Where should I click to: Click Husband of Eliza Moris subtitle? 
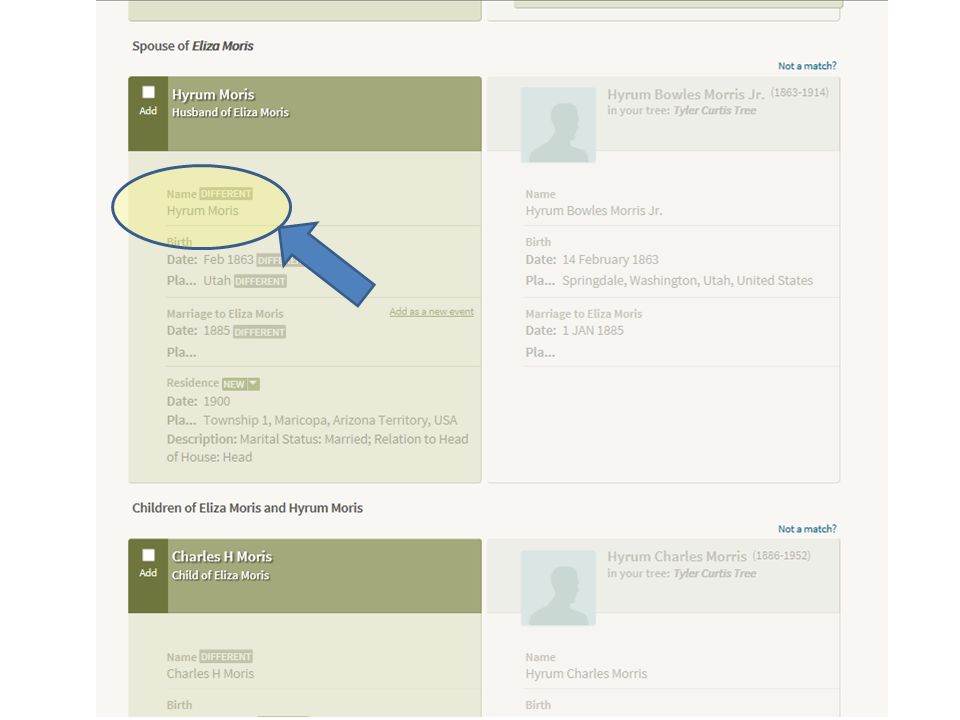point(230,113)
